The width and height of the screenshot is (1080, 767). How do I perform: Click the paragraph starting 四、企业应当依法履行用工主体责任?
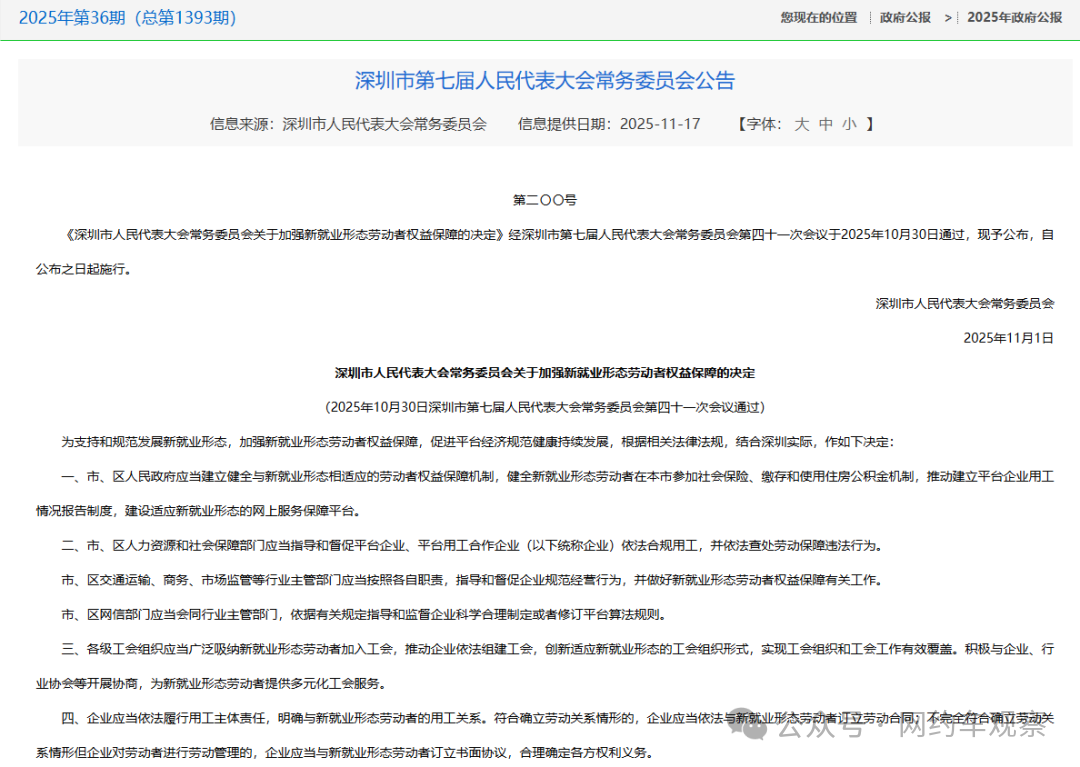[x=545, y=735]
